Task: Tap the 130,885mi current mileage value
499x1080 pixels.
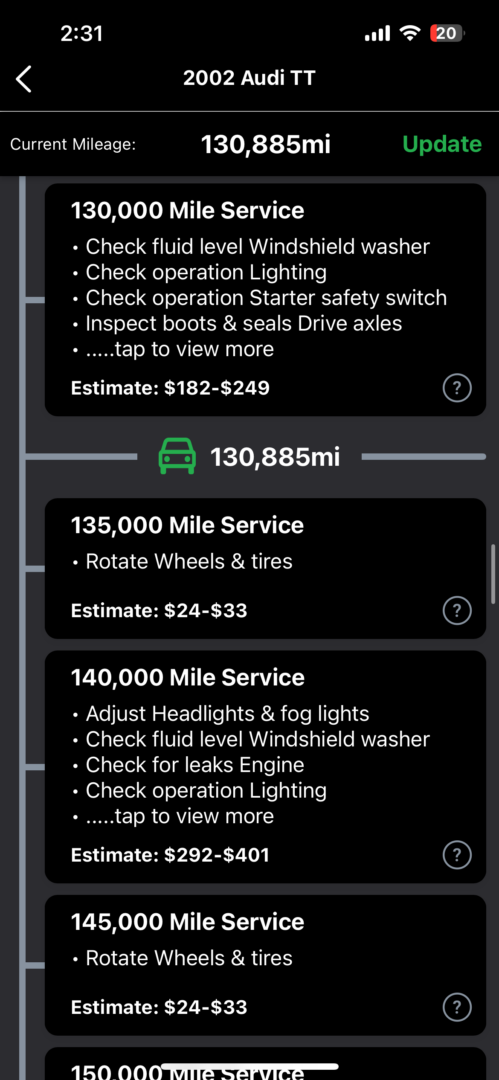Action: click(266, 144)
